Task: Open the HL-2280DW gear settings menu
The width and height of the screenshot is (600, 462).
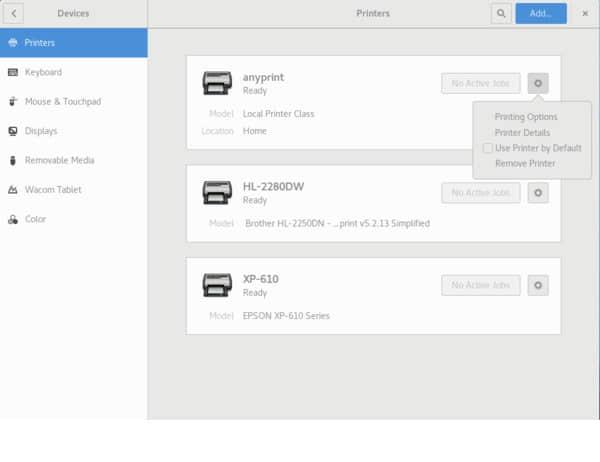Action: pyautogui.click(x=538, y=193)
